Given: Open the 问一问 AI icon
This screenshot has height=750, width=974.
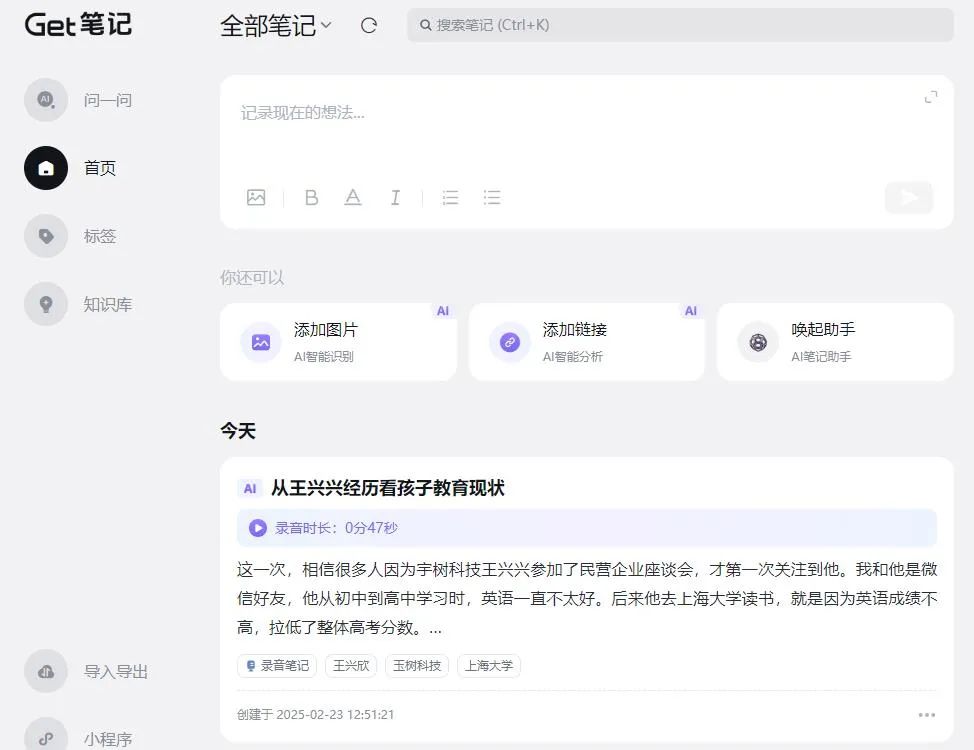Looking at the screenshot, I should tap(46, 99).
